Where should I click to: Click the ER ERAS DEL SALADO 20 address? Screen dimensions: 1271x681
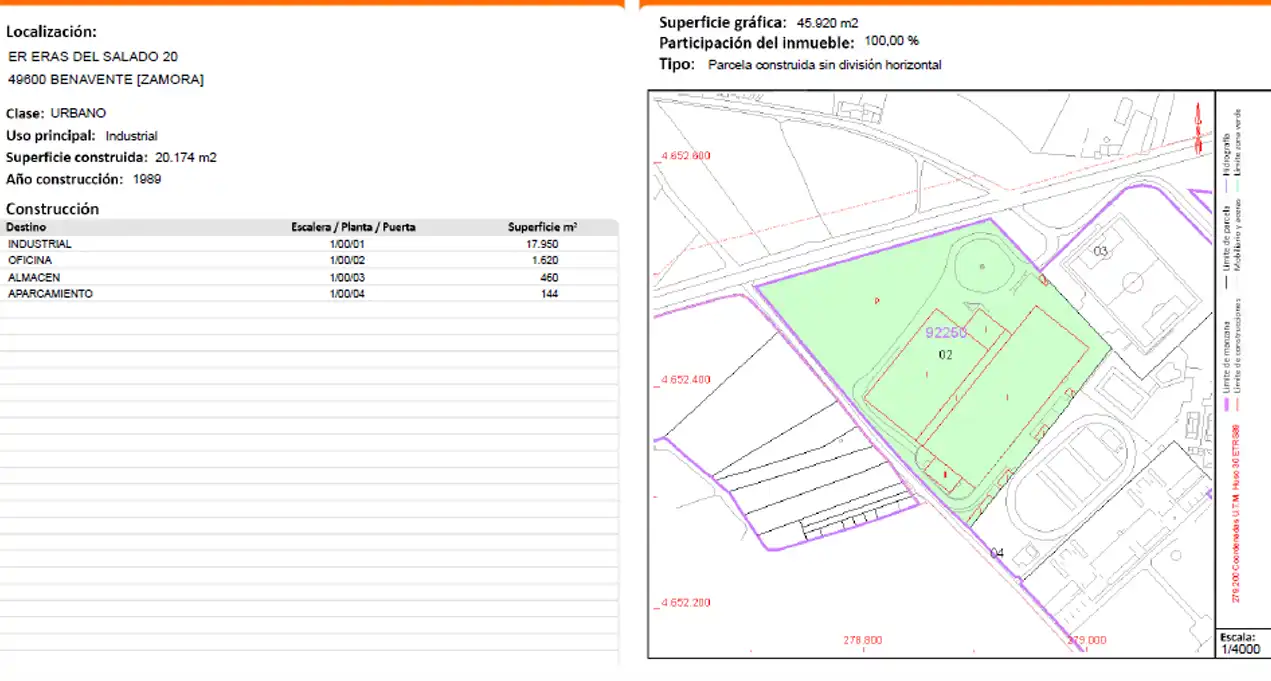click(x=93, y=57)
